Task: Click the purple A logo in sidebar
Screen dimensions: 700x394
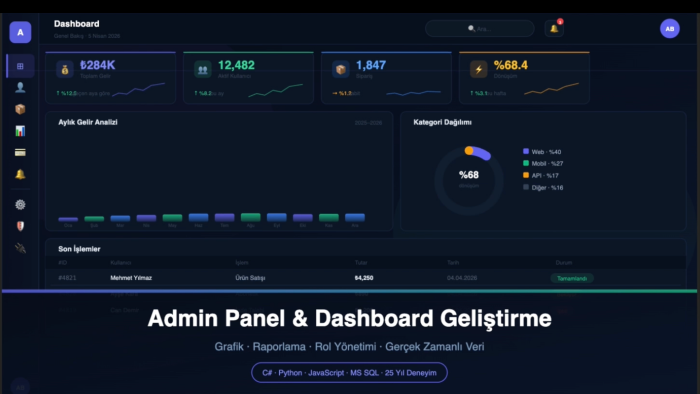Action: click(x=20, y=32)
